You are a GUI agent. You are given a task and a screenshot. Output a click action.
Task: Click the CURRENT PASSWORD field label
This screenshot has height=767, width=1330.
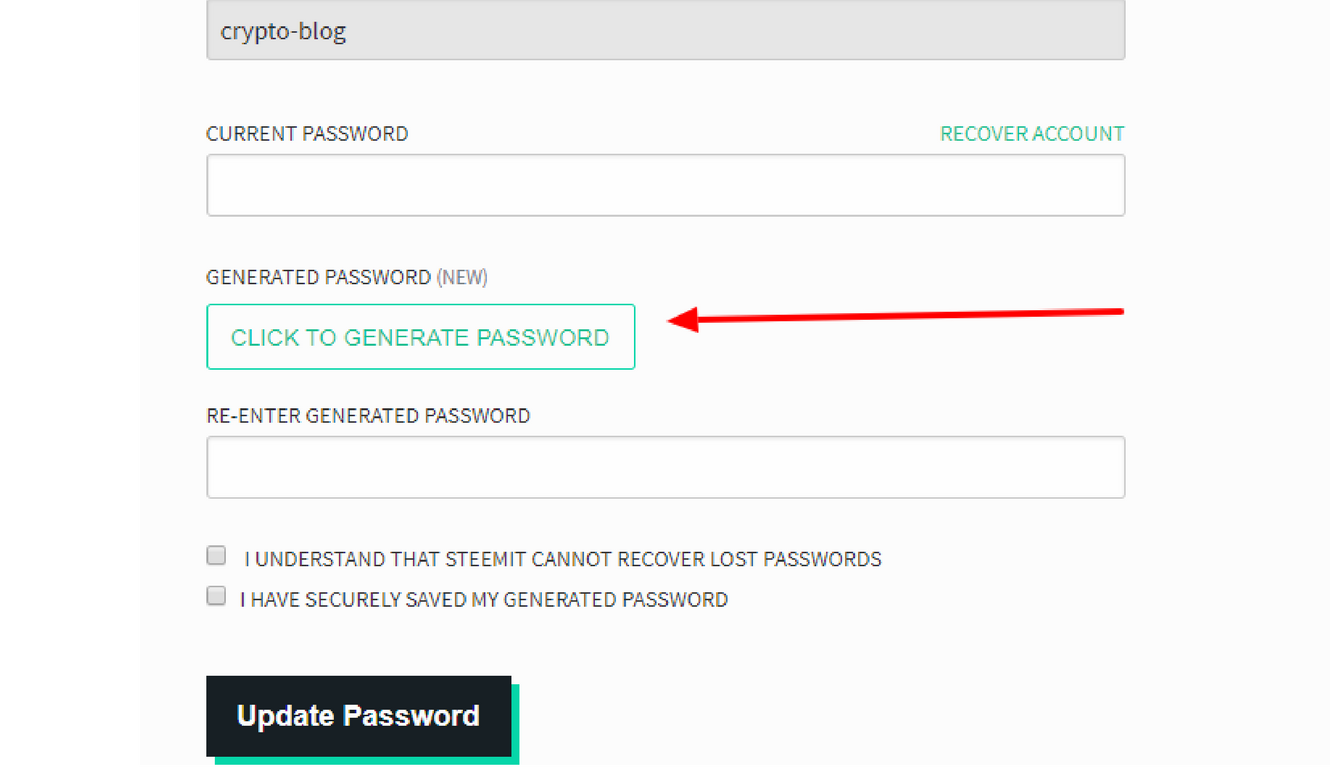[307, 134]
